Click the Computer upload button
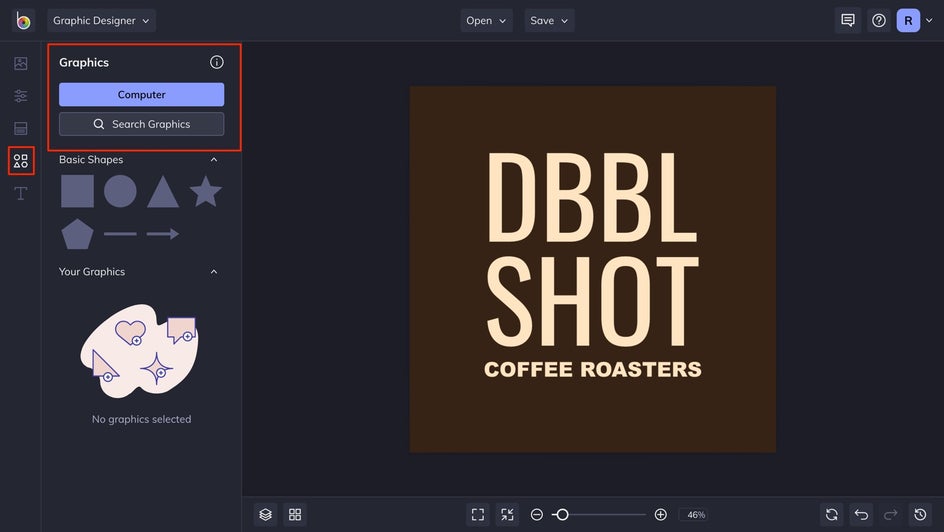 point(141,94)
